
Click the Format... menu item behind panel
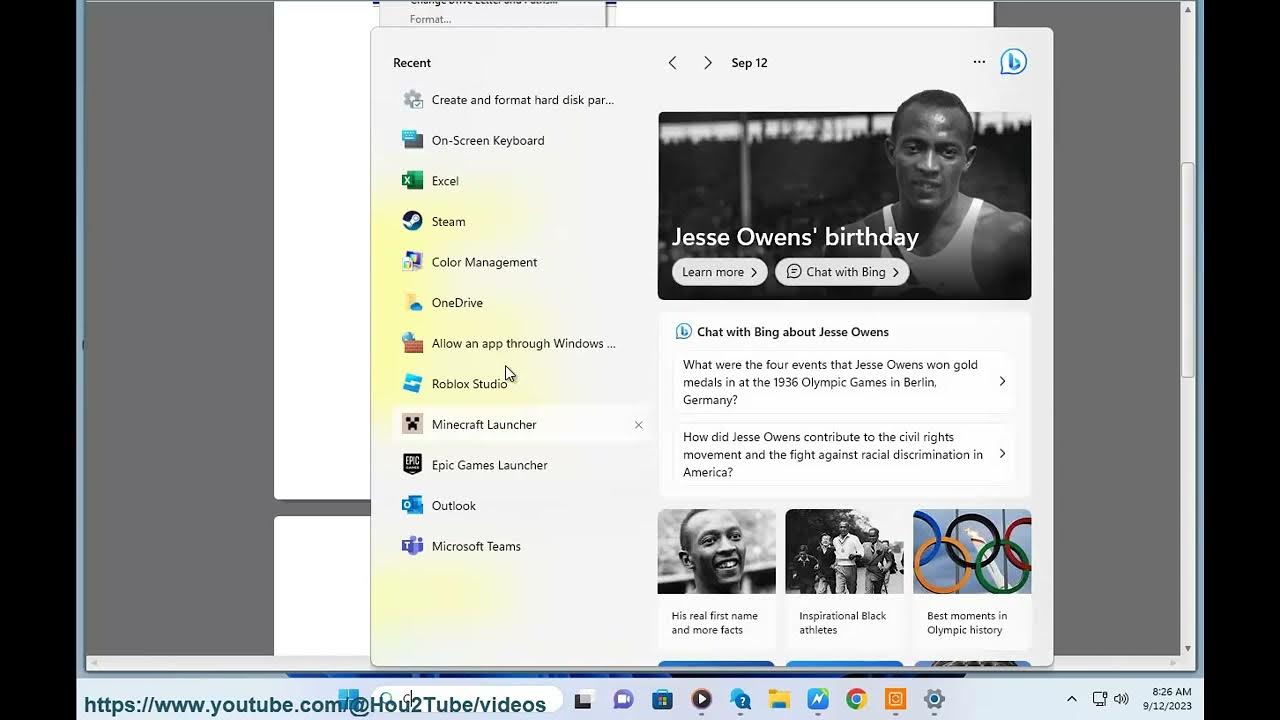(x=430, y=19)
